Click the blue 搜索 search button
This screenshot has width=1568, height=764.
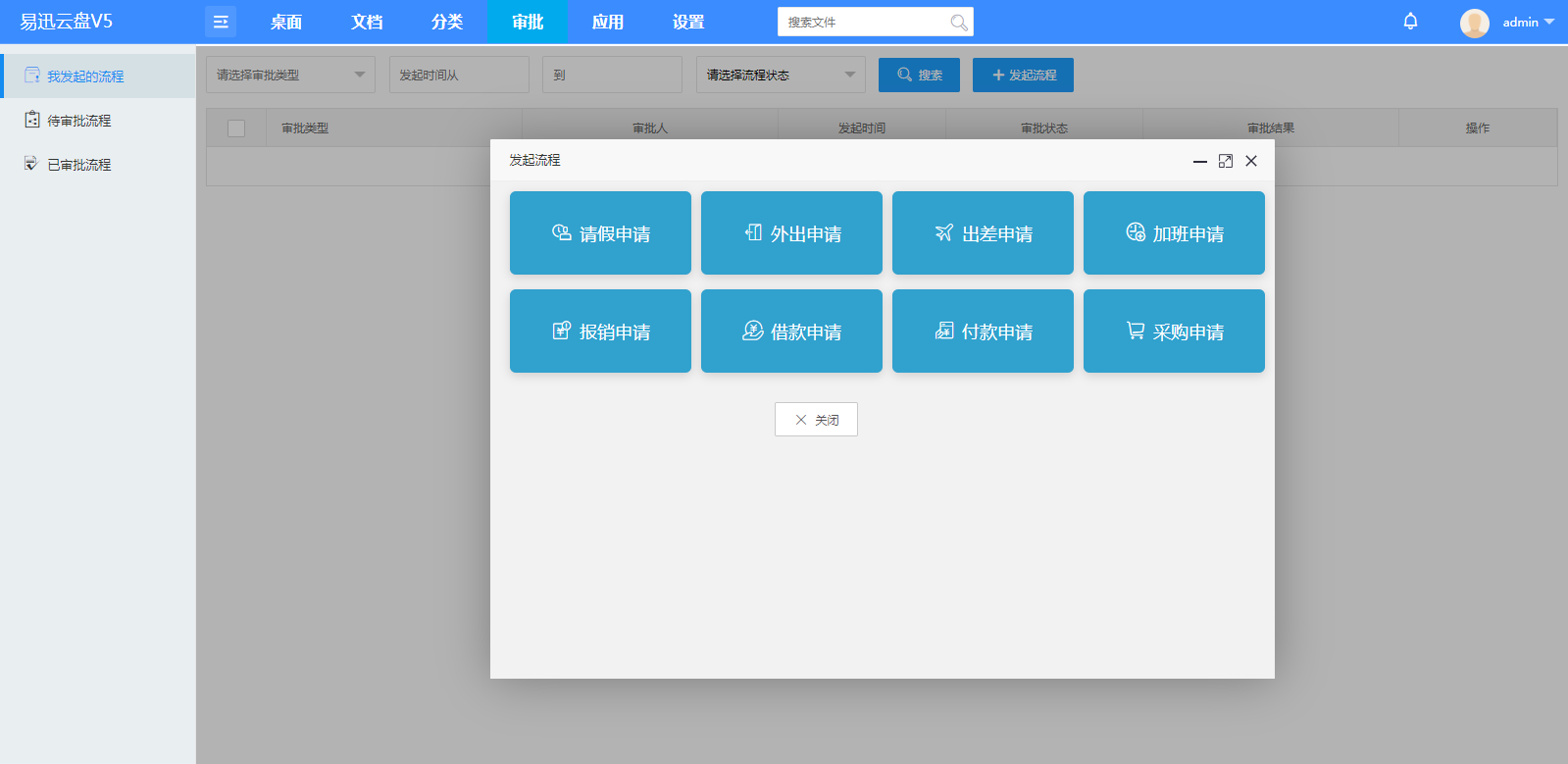[919, 75]
